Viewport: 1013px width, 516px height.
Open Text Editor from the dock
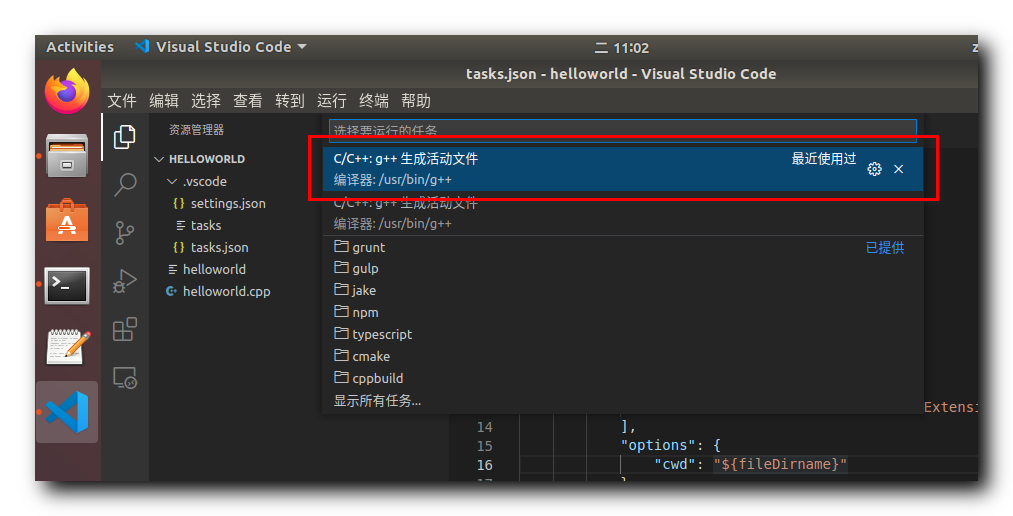tap(67, 347)
